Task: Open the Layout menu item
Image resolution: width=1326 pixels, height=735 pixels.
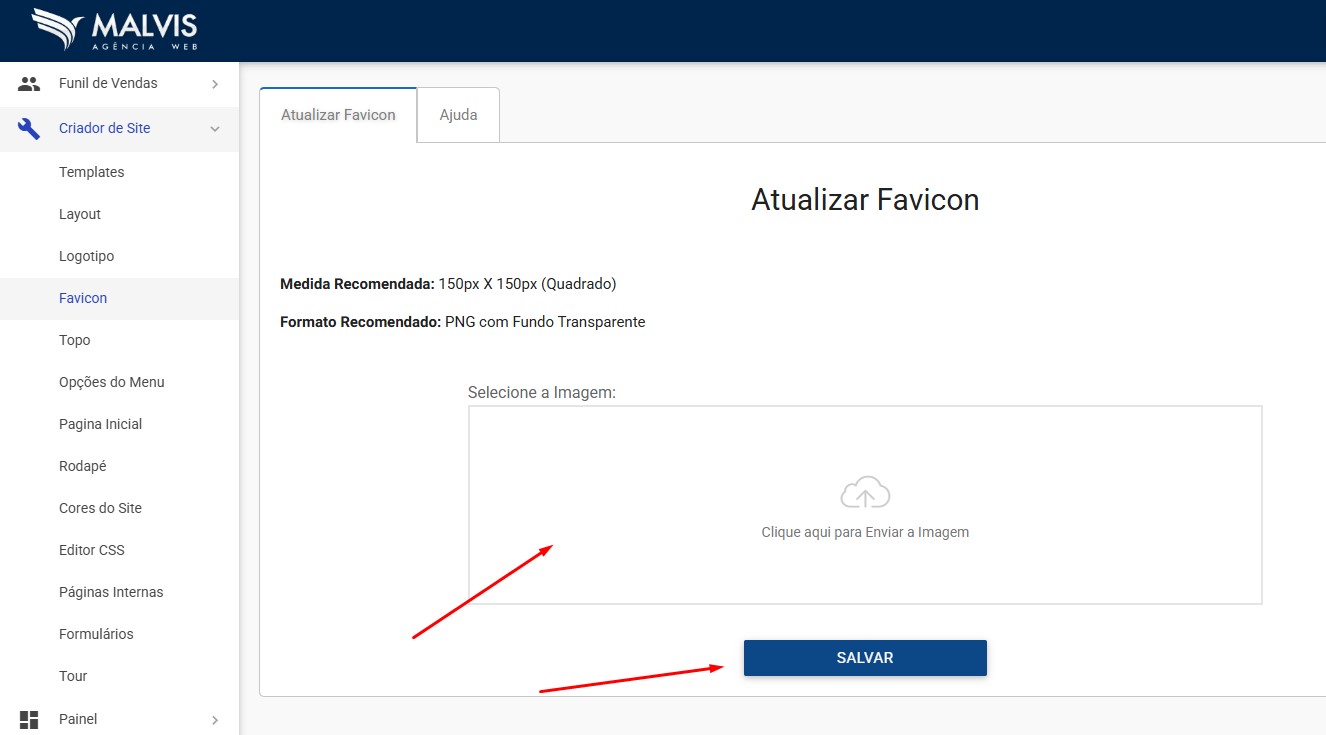Action: tap(80, 214)
